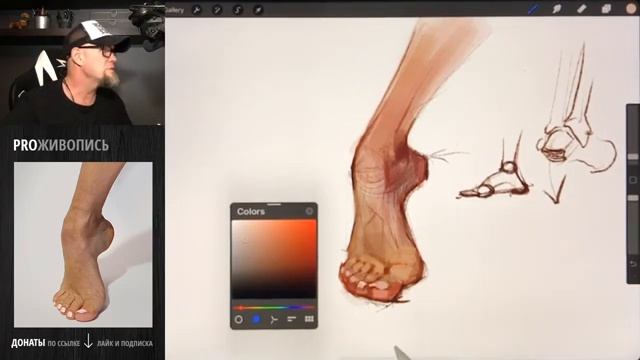Image resolution: width=640 pixels, height=360 pixels.
Task: Switch Colors panel to Classic mode
Action: point(256,319)
